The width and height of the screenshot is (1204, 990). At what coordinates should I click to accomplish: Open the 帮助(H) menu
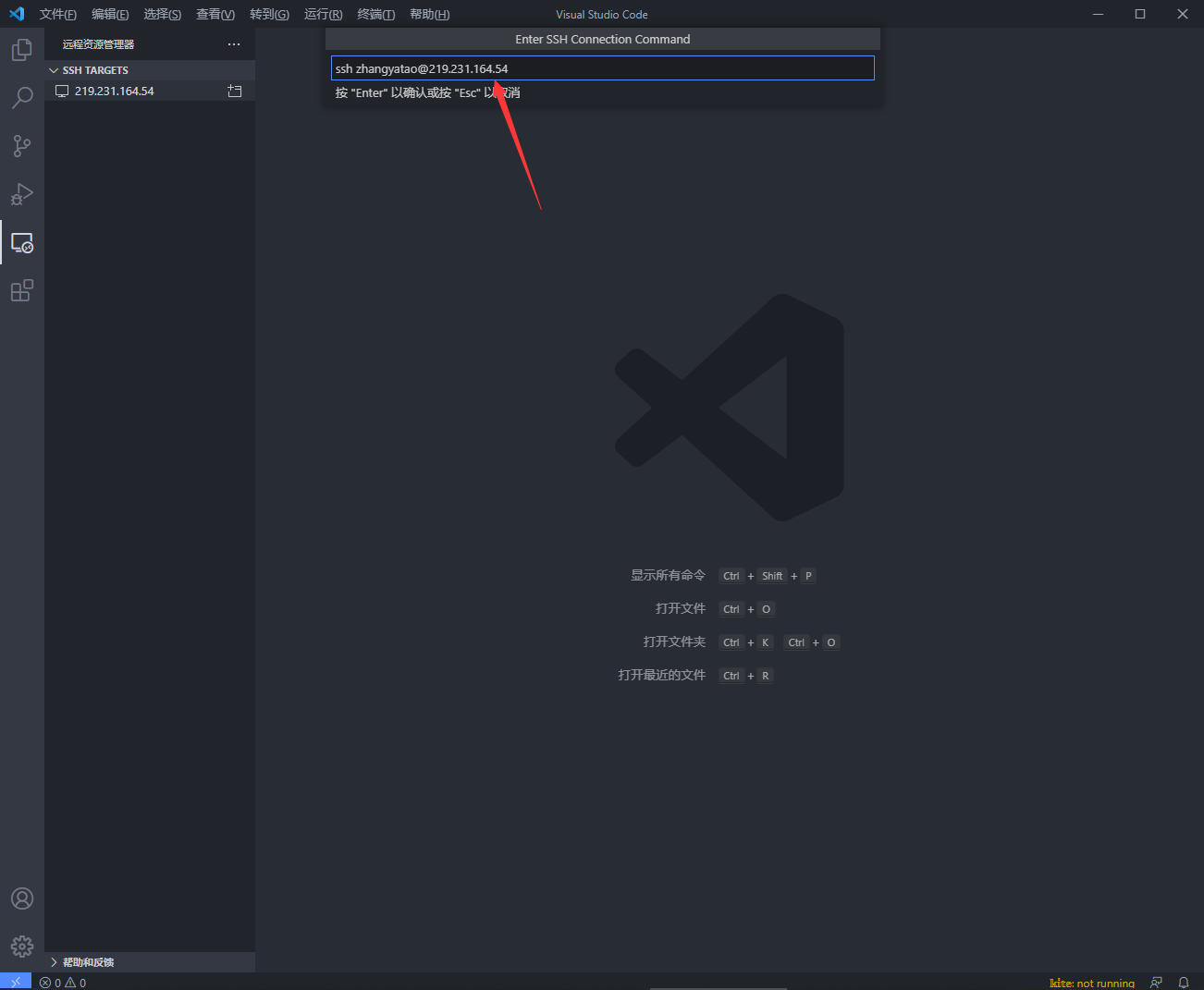coord(430,14)
